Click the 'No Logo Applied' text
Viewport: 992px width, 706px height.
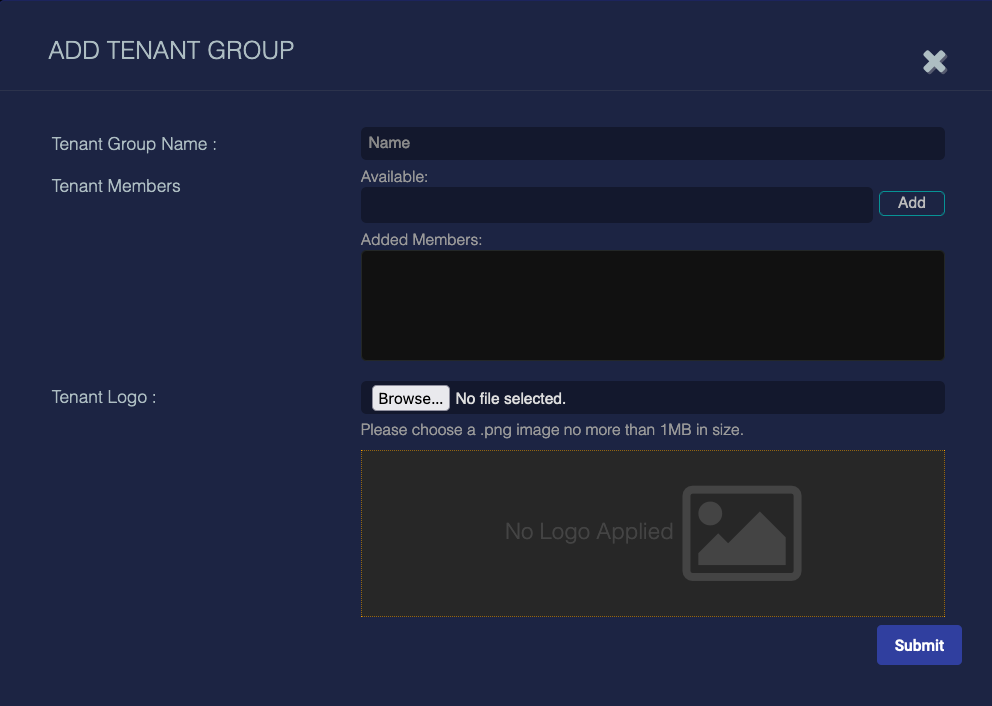pyautogui.click(x=588, y=532)
